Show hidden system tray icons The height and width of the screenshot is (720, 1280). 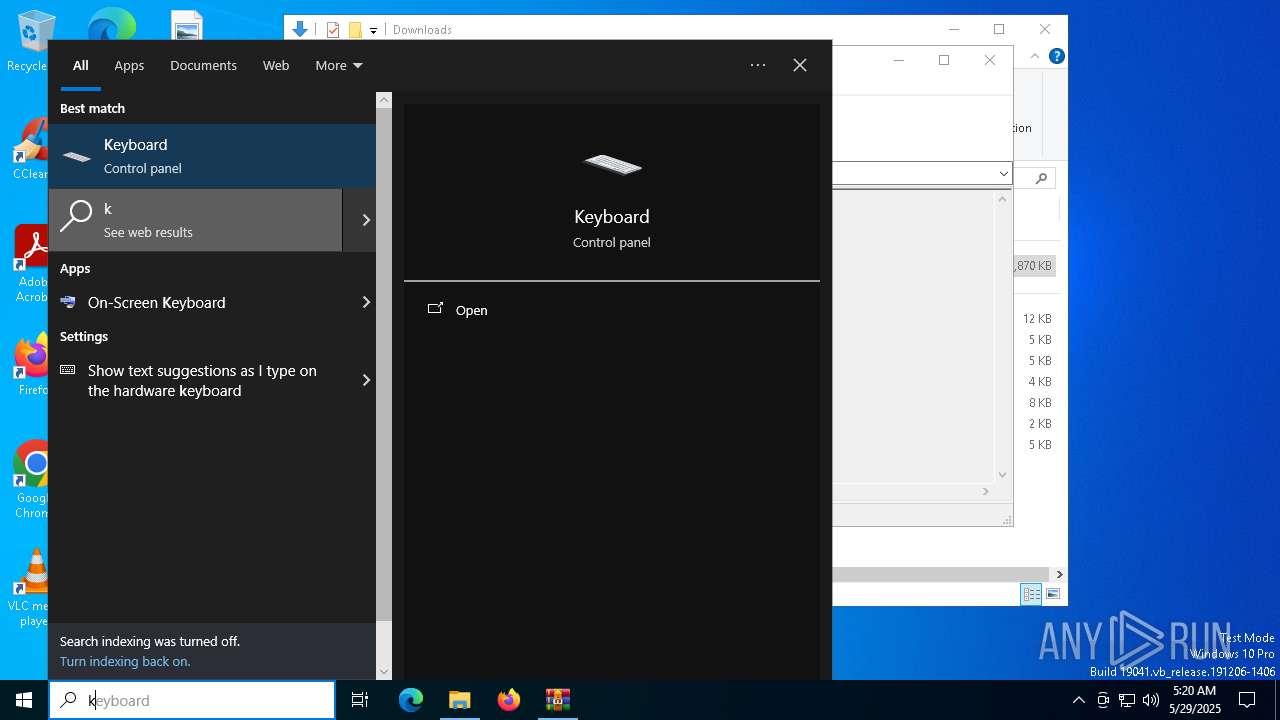[1078, 700]
